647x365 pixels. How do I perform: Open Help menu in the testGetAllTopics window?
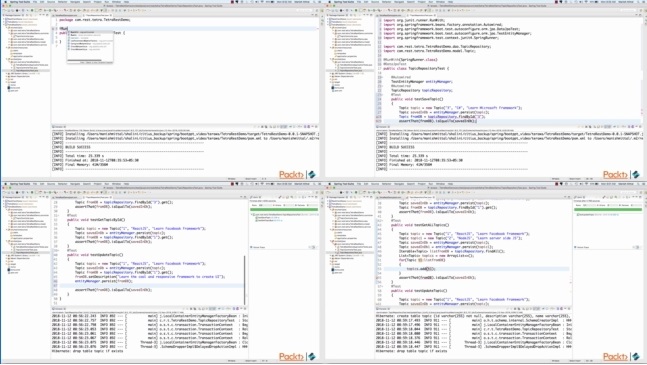click(450, 184)
